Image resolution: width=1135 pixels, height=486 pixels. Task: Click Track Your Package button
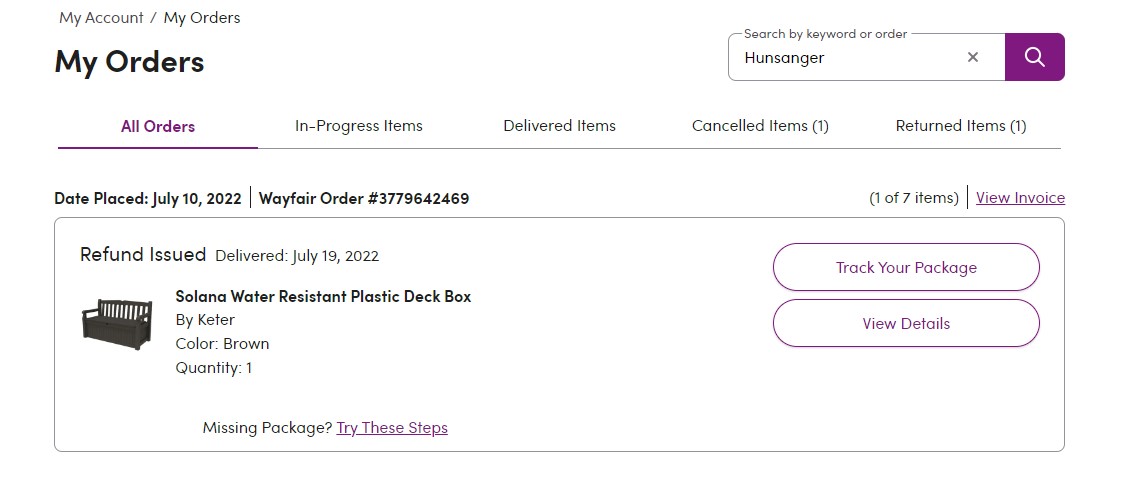point(906,267)
